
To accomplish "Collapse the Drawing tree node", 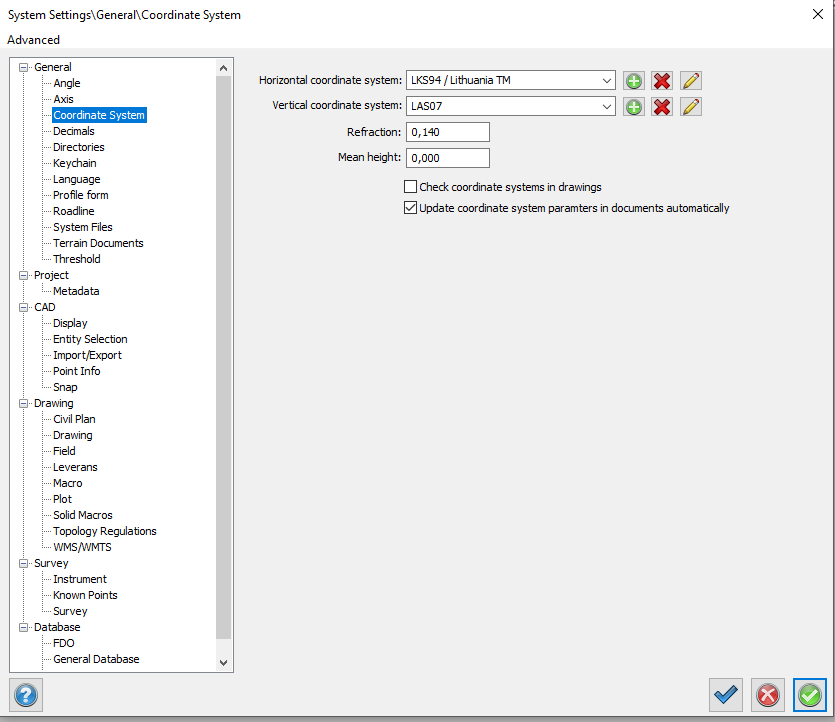I will (x=24, y=403).
